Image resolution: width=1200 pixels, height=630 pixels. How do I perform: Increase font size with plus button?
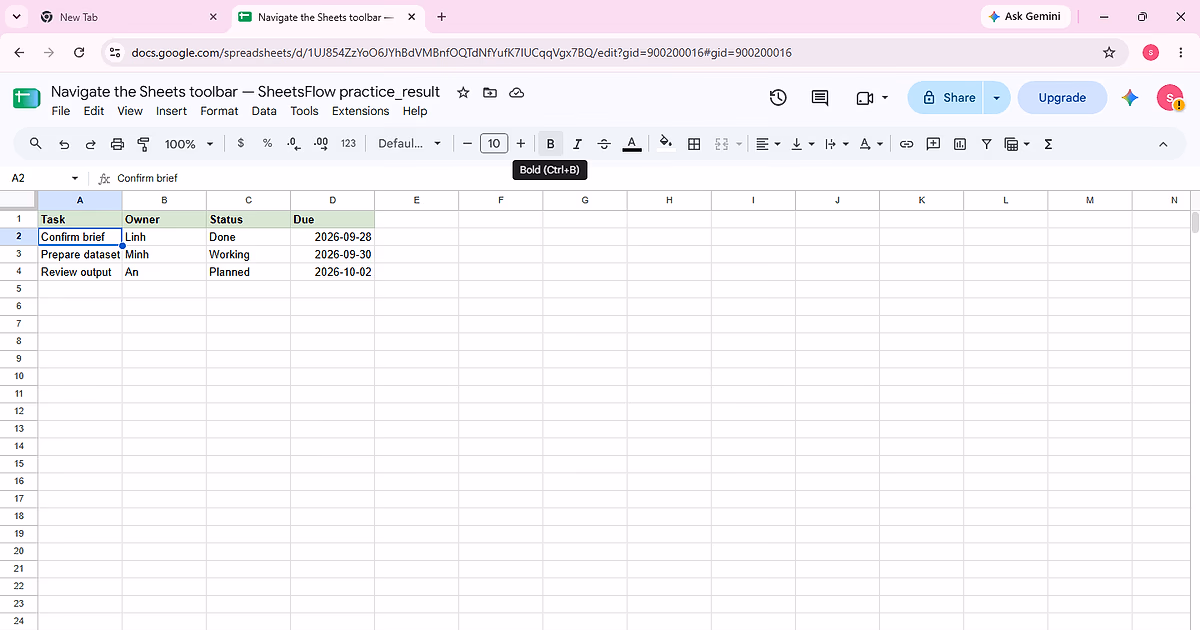click(x=520, y=144)
